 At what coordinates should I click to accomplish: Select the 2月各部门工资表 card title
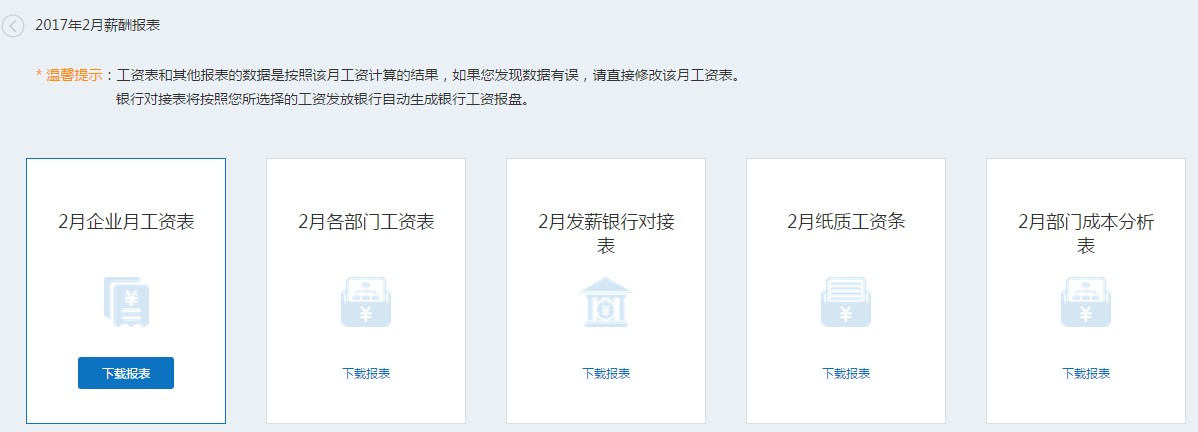pos(366,222)
